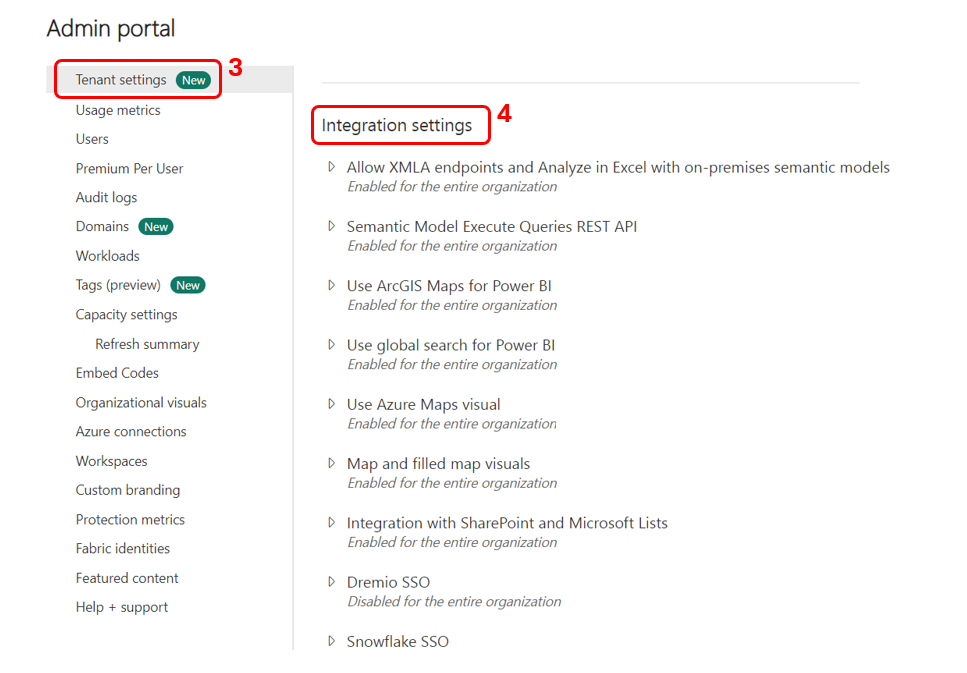Open Help + support
The image size is (967, 673).
[121, 607]
